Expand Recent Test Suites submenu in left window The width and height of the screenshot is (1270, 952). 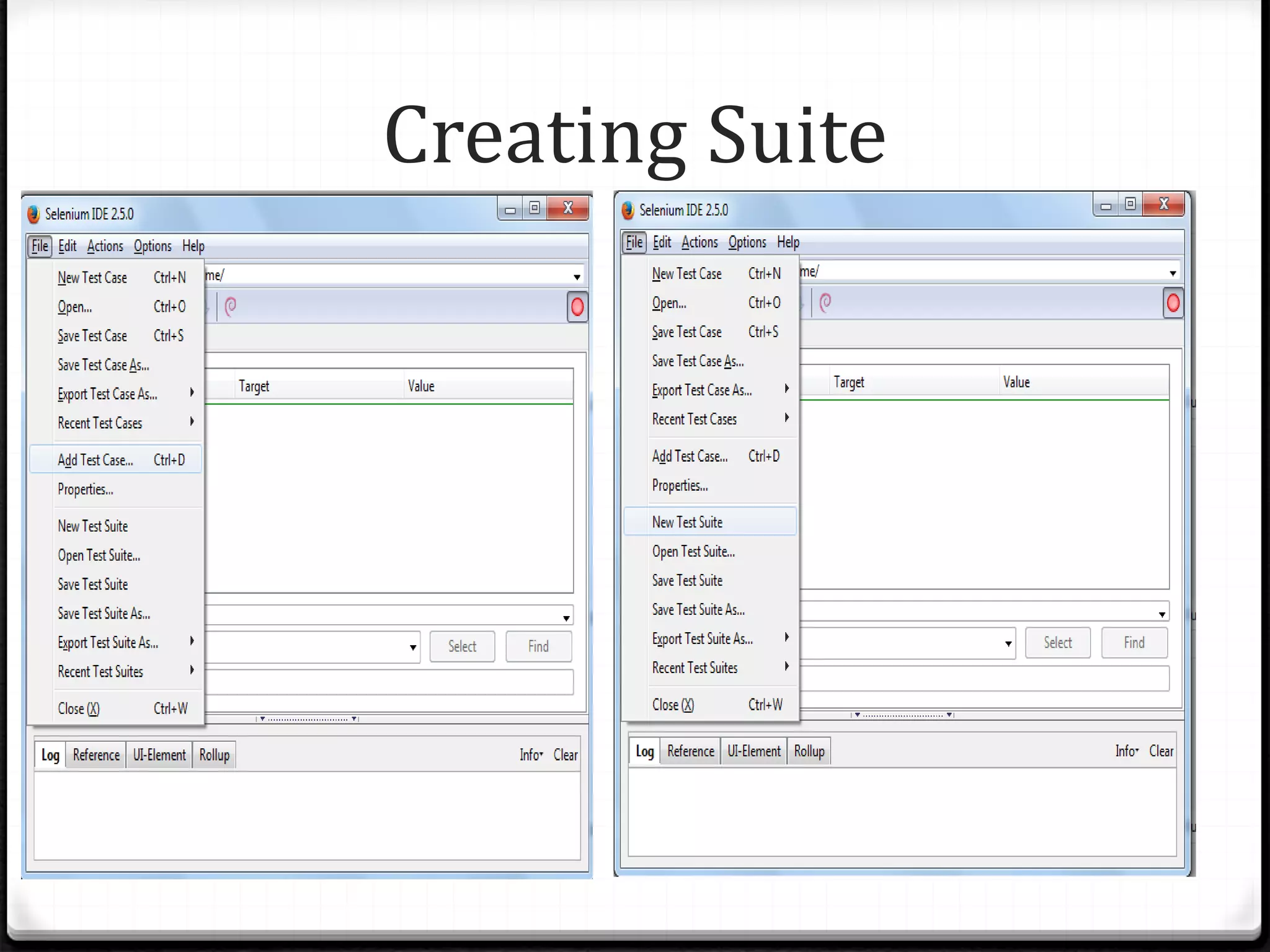pos(116,672)
